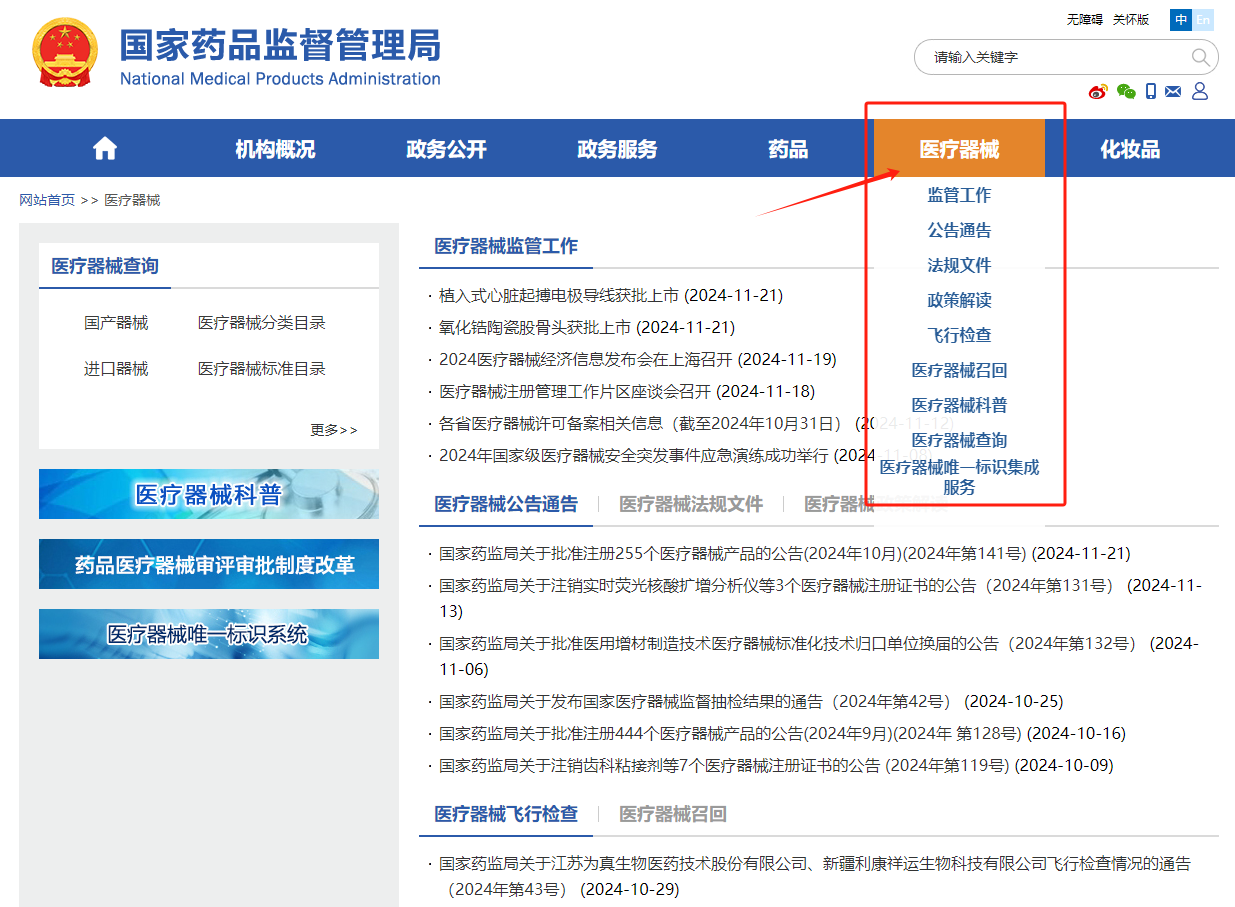
Task: Open the 化妆品 navigation menu
Action: click(x=1130, y=149)
